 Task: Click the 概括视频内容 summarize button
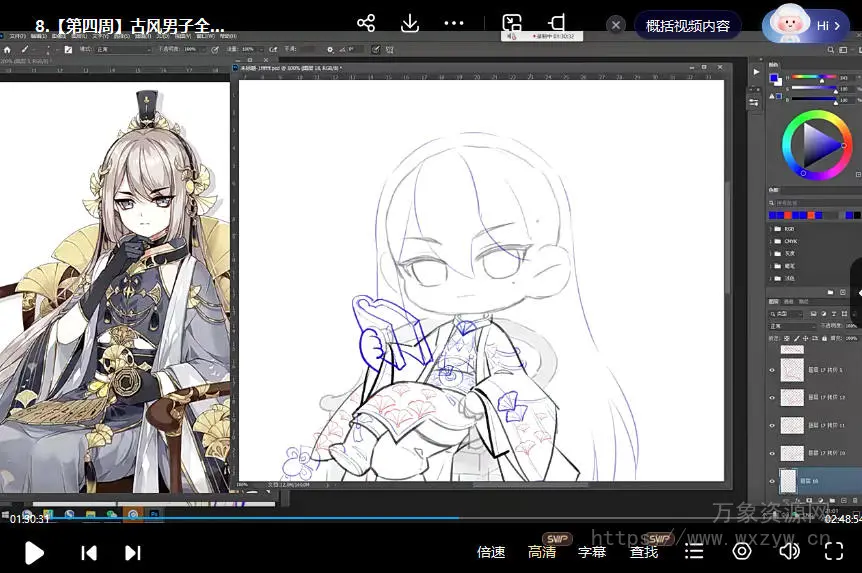click(687, 25)
